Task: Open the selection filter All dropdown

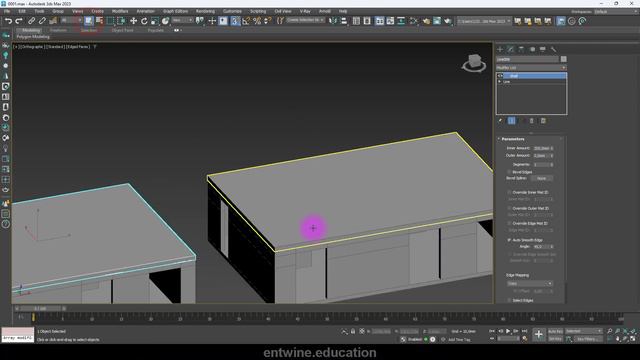Action: coord(71,20)
